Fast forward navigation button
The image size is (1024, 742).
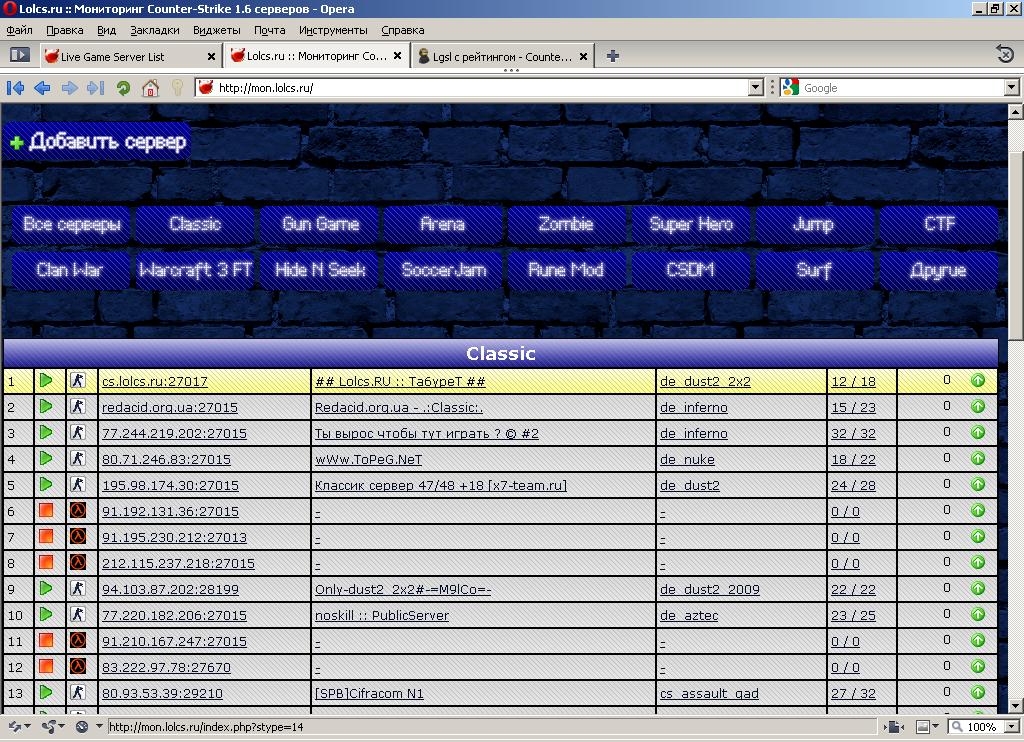(x=95, y=88)
